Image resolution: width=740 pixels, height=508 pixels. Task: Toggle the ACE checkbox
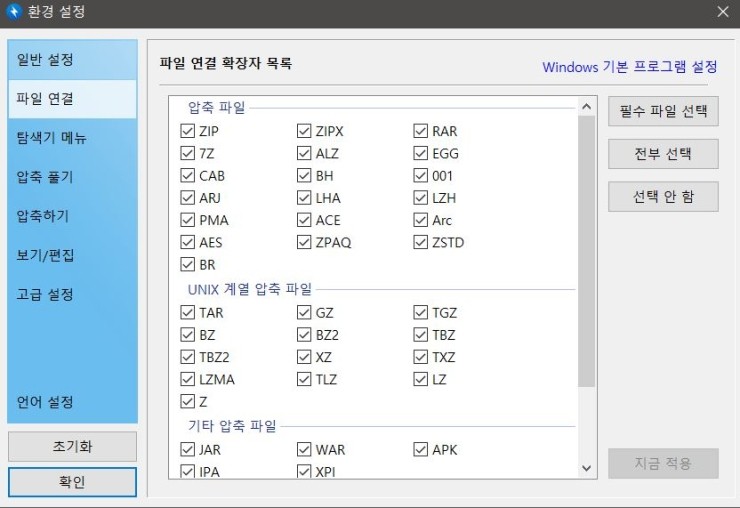[304, 220]
